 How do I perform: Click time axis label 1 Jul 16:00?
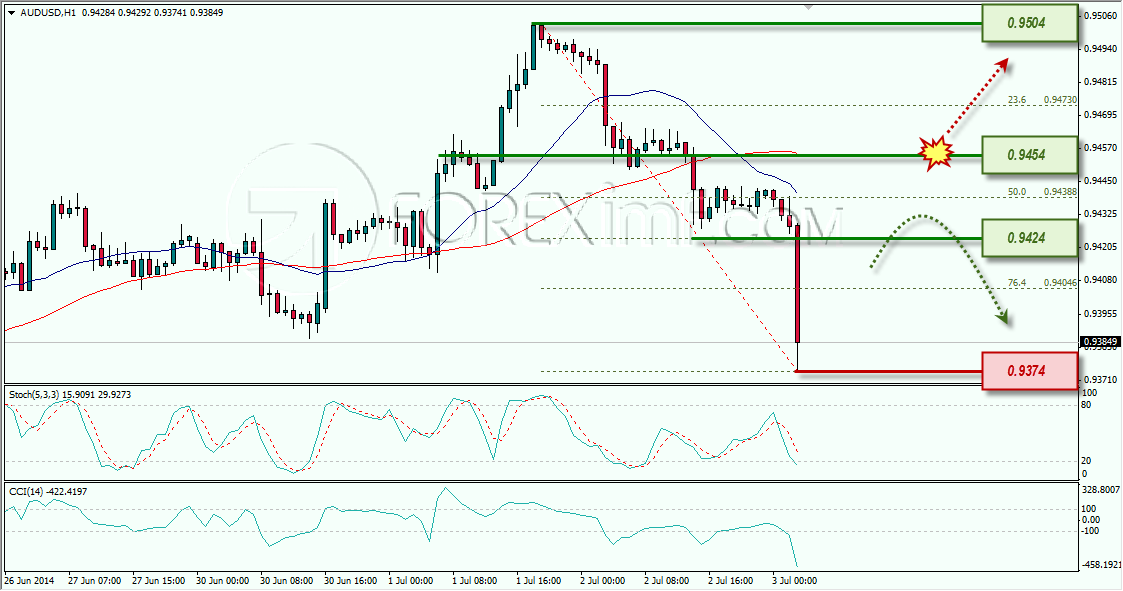(539, 580)
